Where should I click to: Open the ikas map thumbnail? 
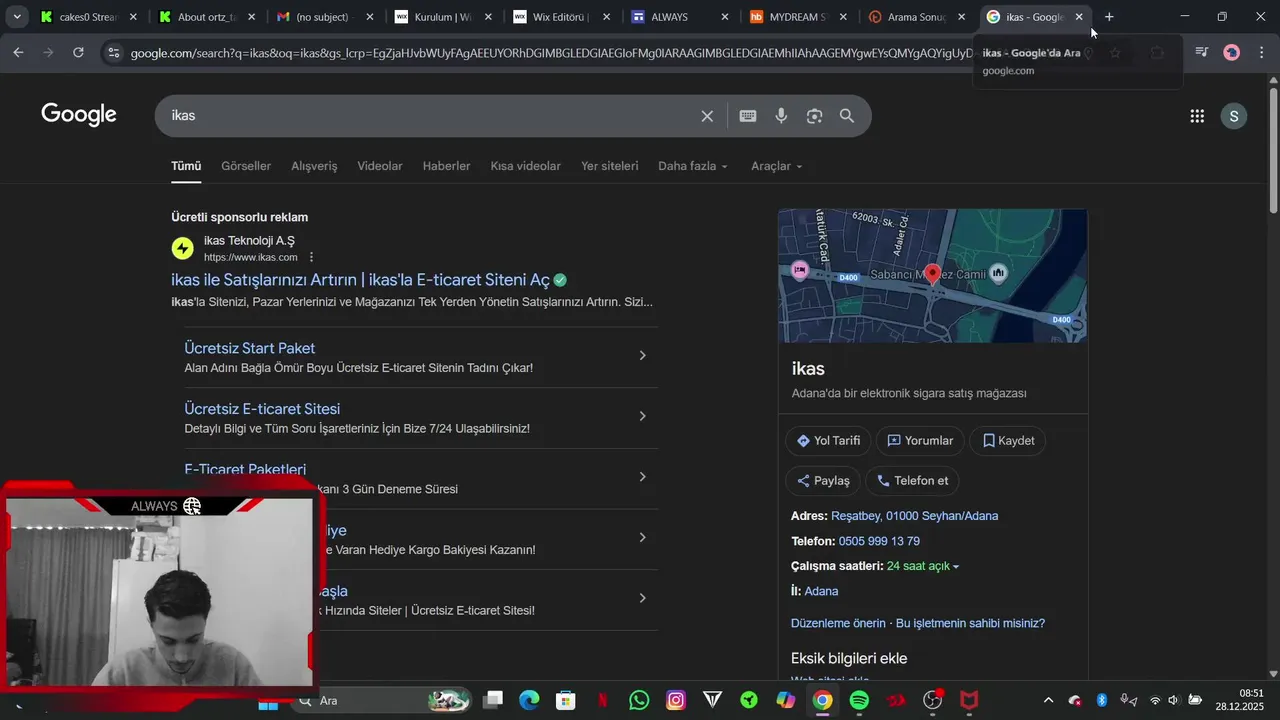[x=932, y=276]
